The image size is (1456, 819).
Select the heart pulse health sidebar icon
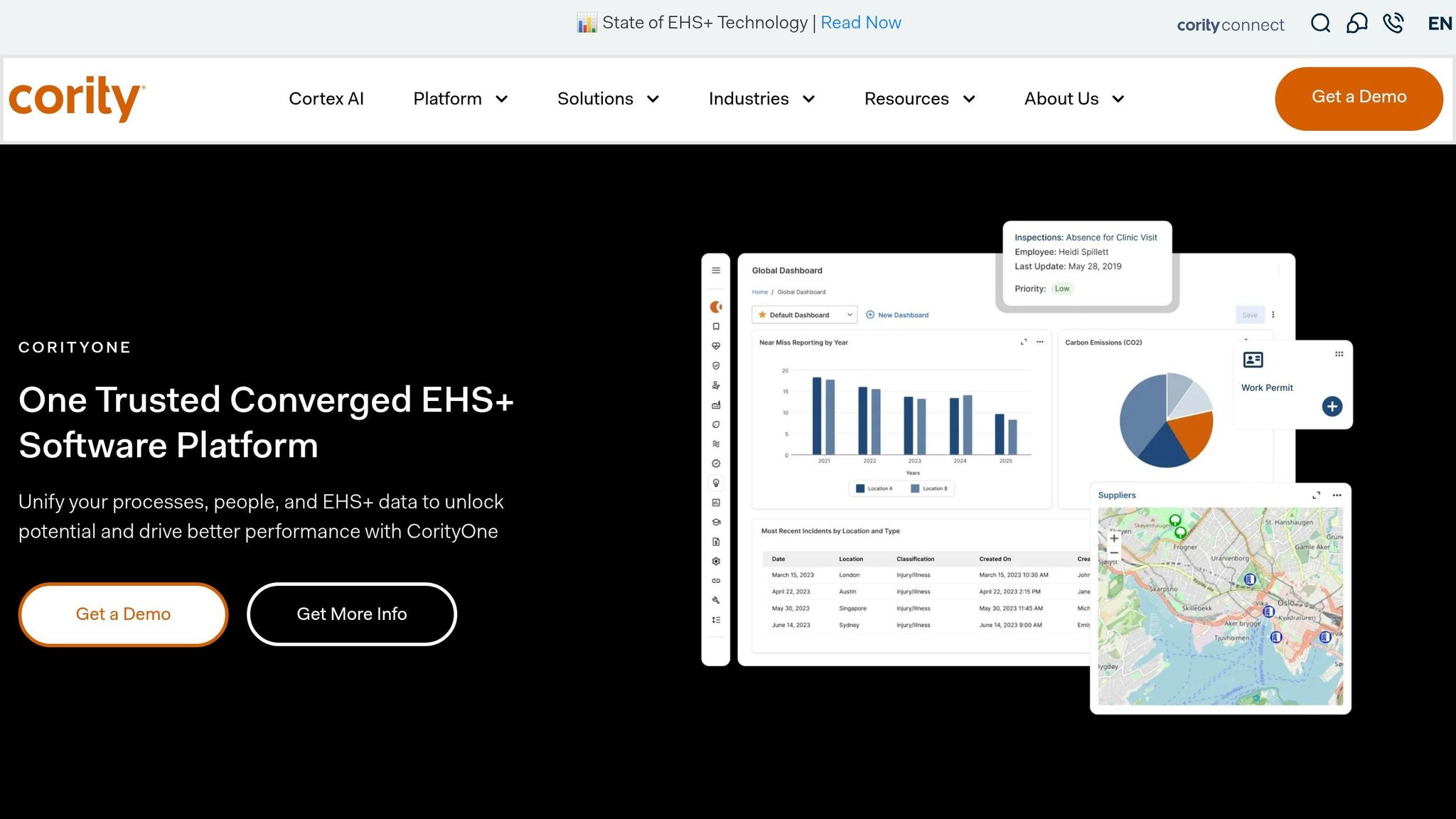click(716, 346)
